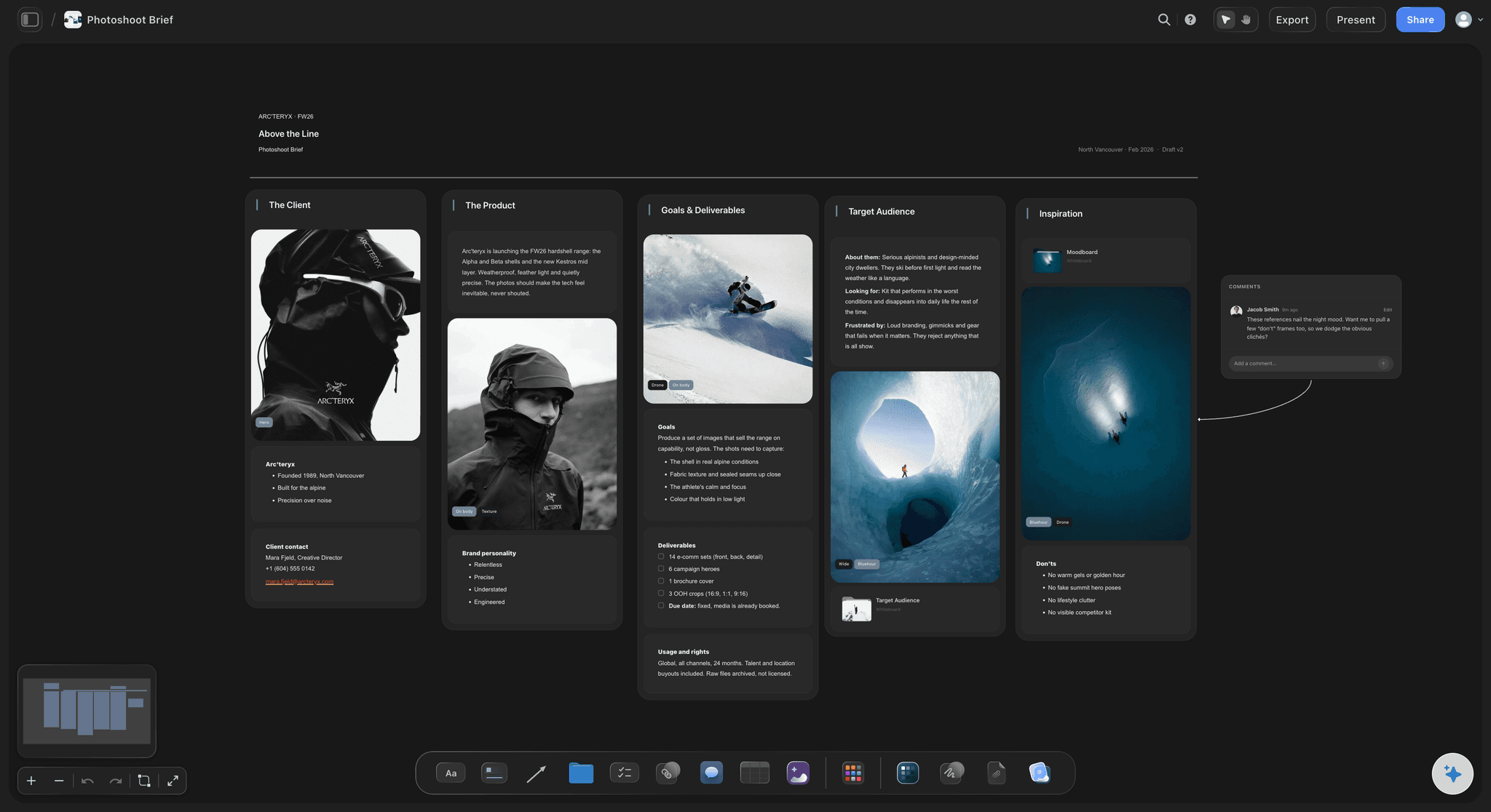Open the Moodboard whiteboard card

[1106, 260]
